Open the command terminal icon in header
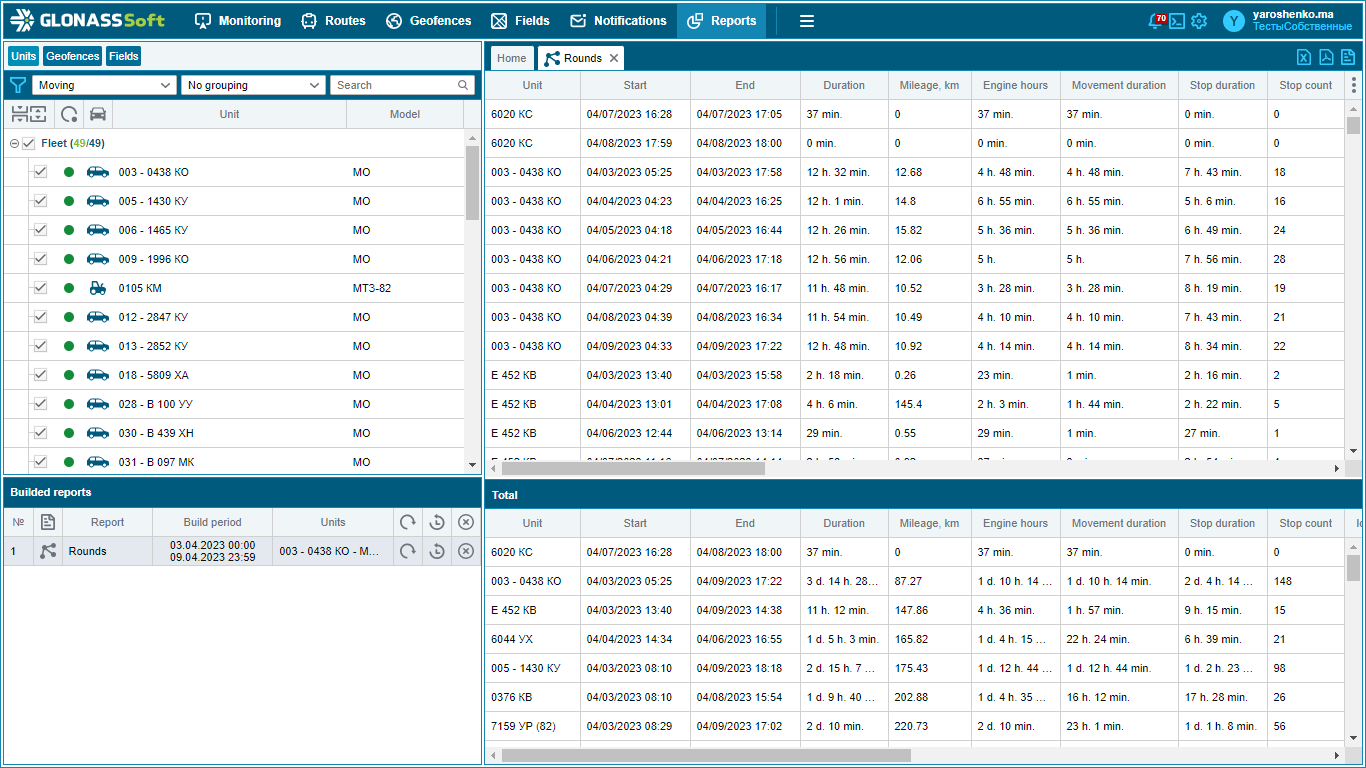Viewport: 1366px width, 768px height. [1177, 21]
